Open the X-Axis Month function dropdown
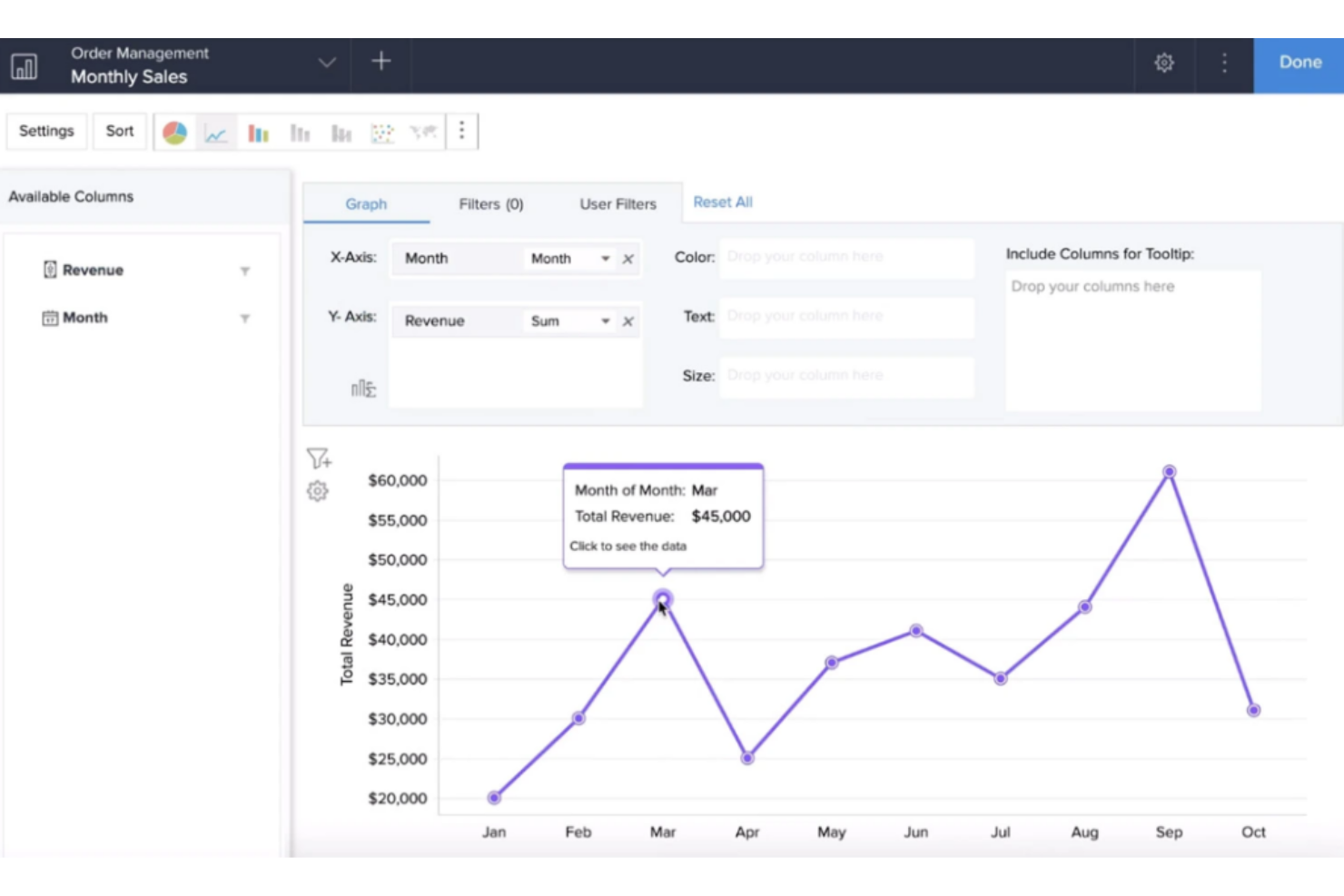The height and width of the screenshot is (896, 1344). [x=605, y=259]
